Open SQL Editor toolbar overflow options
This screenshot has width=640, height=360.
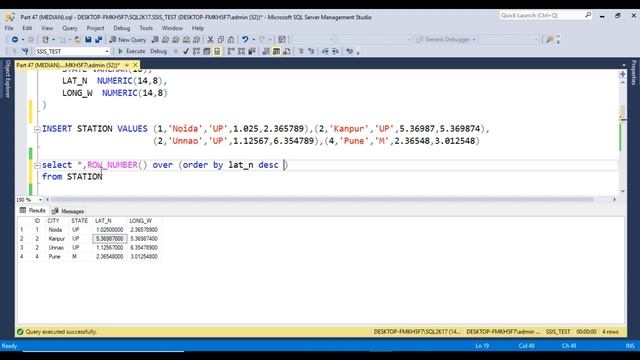358,53
